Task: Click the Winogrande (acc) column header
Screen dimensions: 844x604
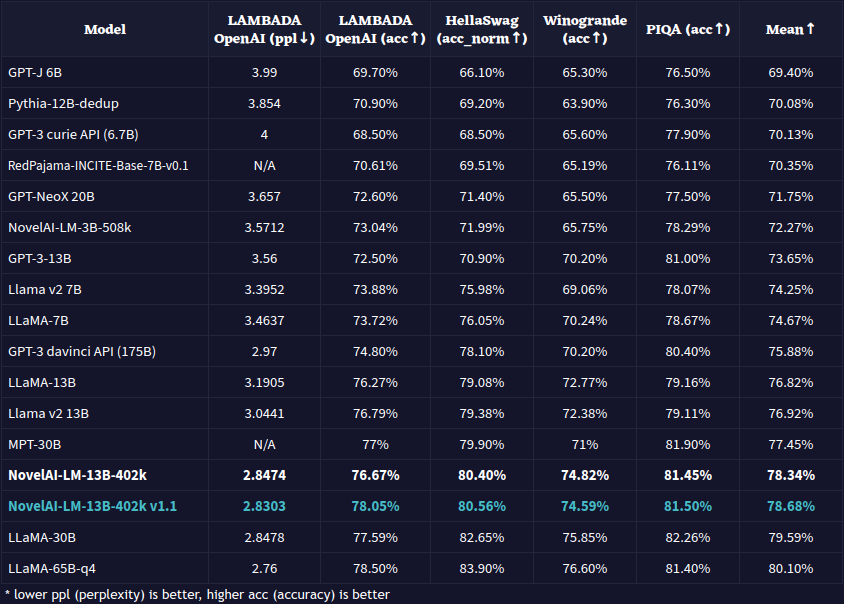Action: click(585, 29)
